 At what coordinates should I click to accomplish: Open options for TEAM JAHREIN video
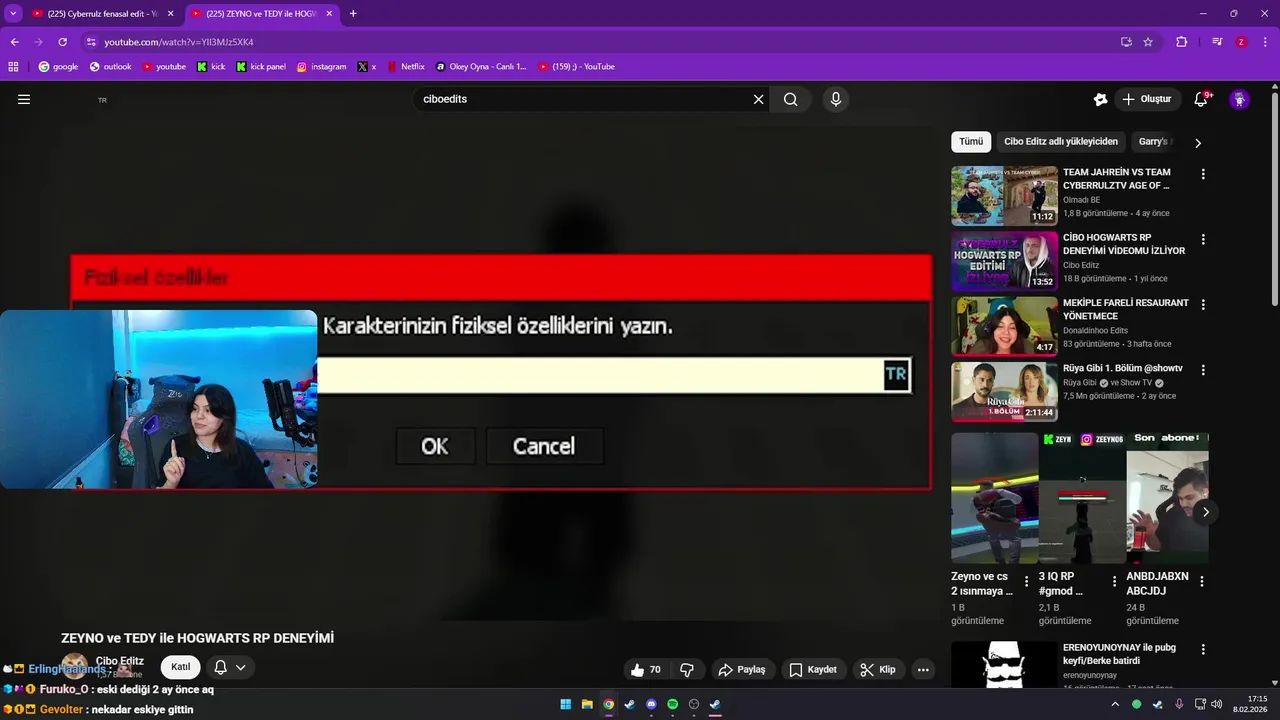1203,174
